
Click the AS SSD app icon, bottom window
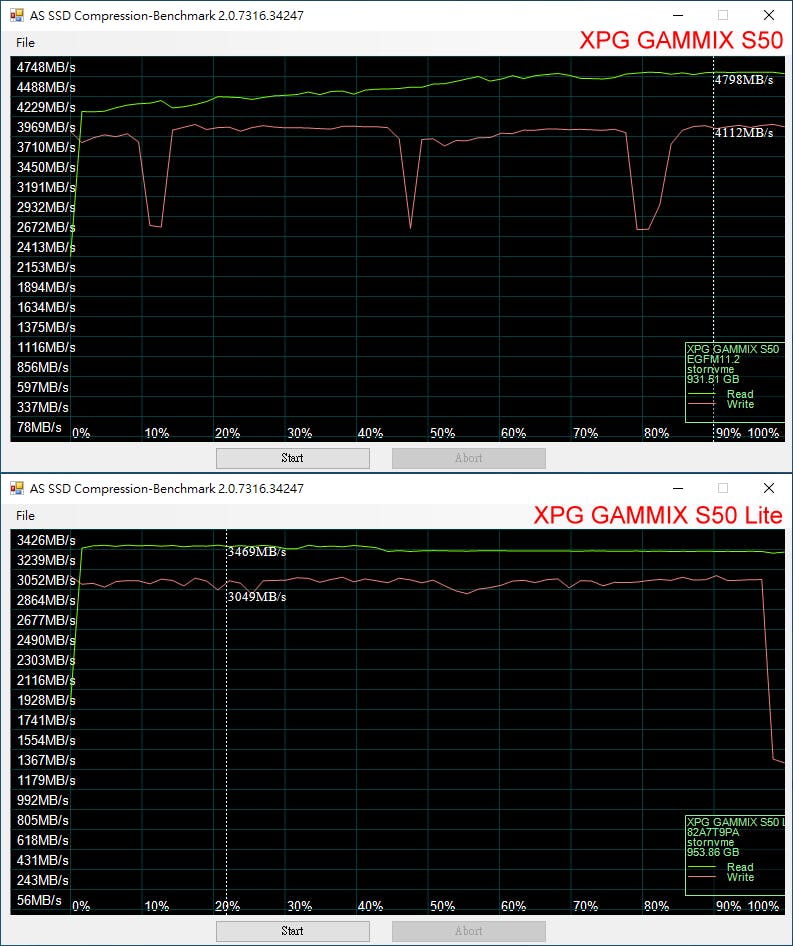pos(16,488)
